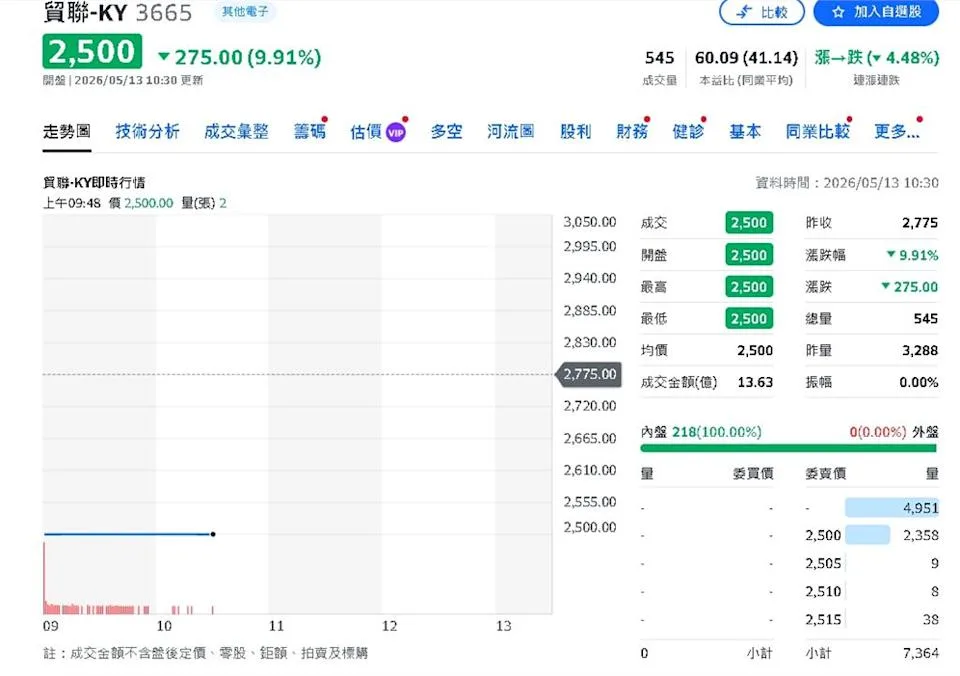Click the 昨量 3,288 value
This screenshot has width=960, height=676.
pyautogui.click(x=920, y=350)
